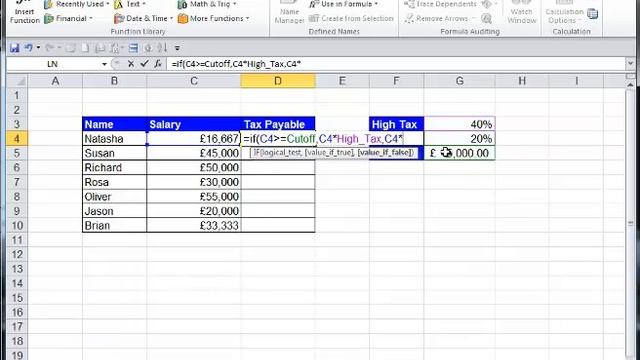This screenshot has height=360, width=640.
Task: Select column A header
Action: (x=55, y=81)
